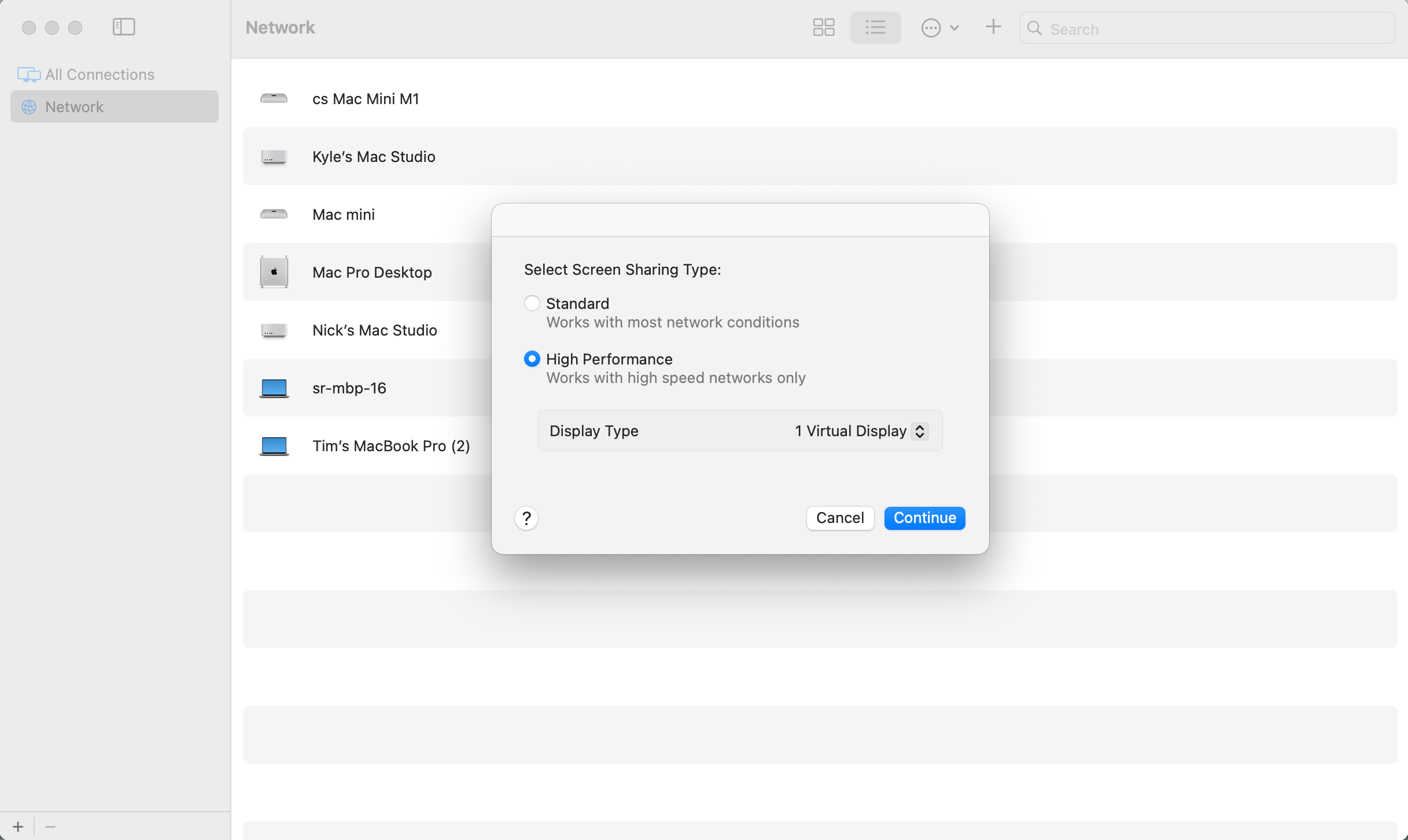Click the sr-mbp-16 laptop icon
Screen dimensions: 1408x840
(274, 388)
